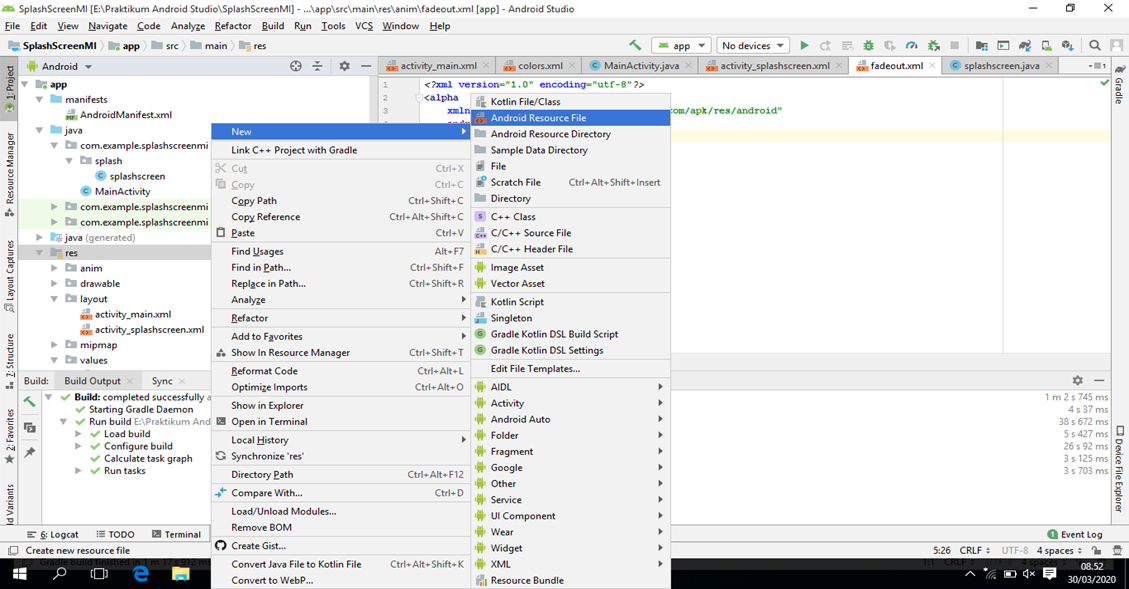Select Android Resource File from submenu
The image size is (1129, 589).
(x=571, y=118)
